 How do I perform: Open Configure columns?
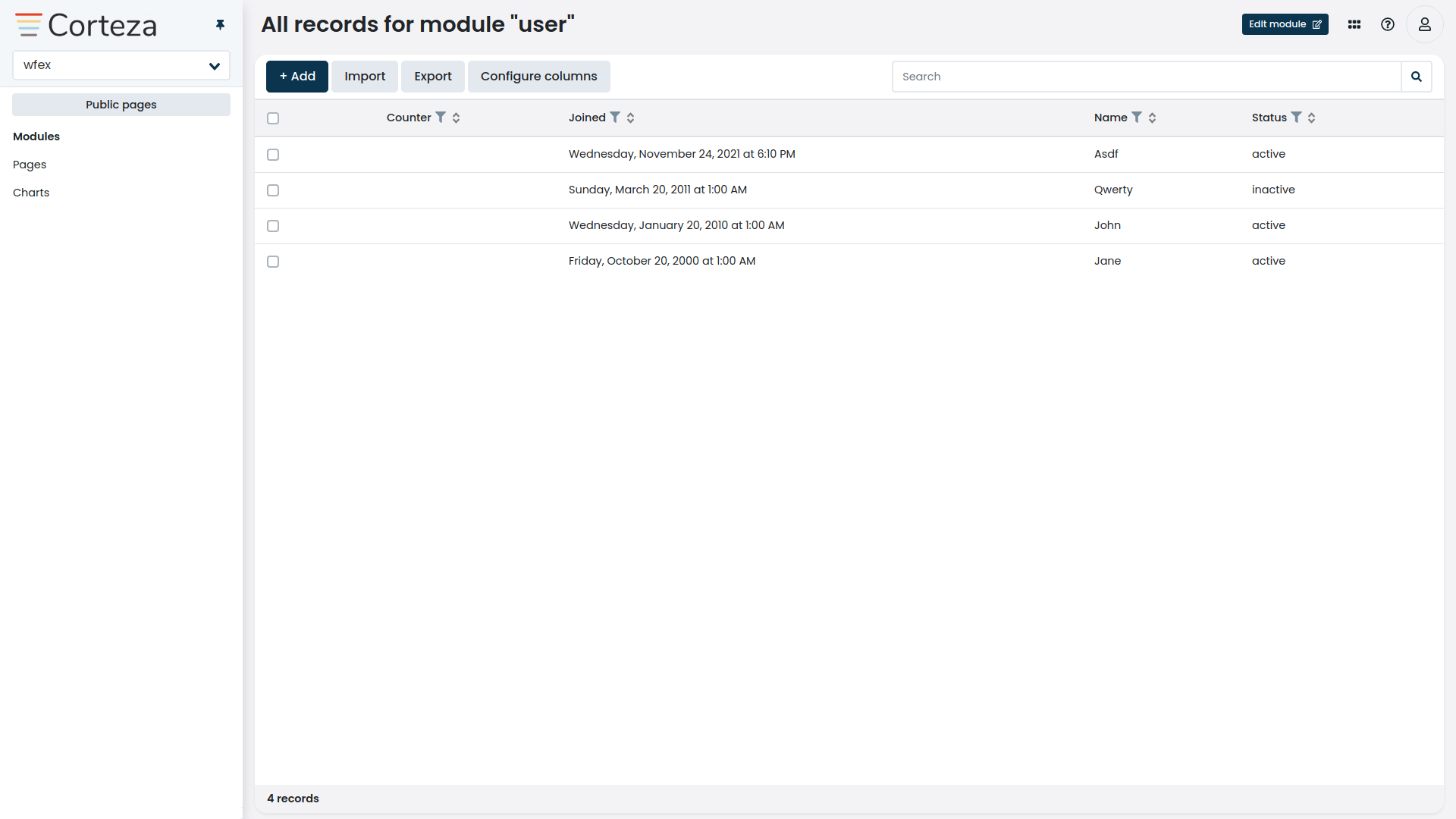(539, 77)
